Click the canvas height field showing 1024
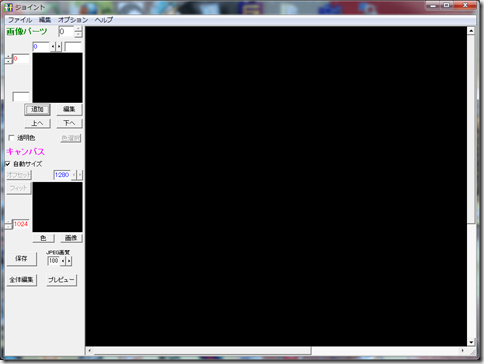 (21, 224)
